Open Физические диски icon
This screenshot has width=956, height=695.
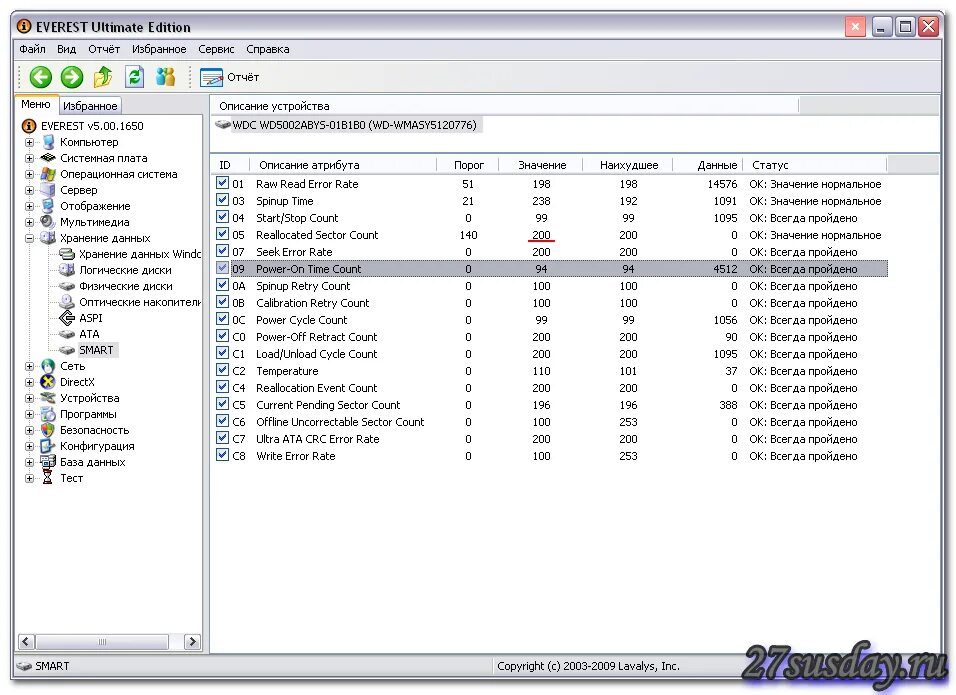67,286
